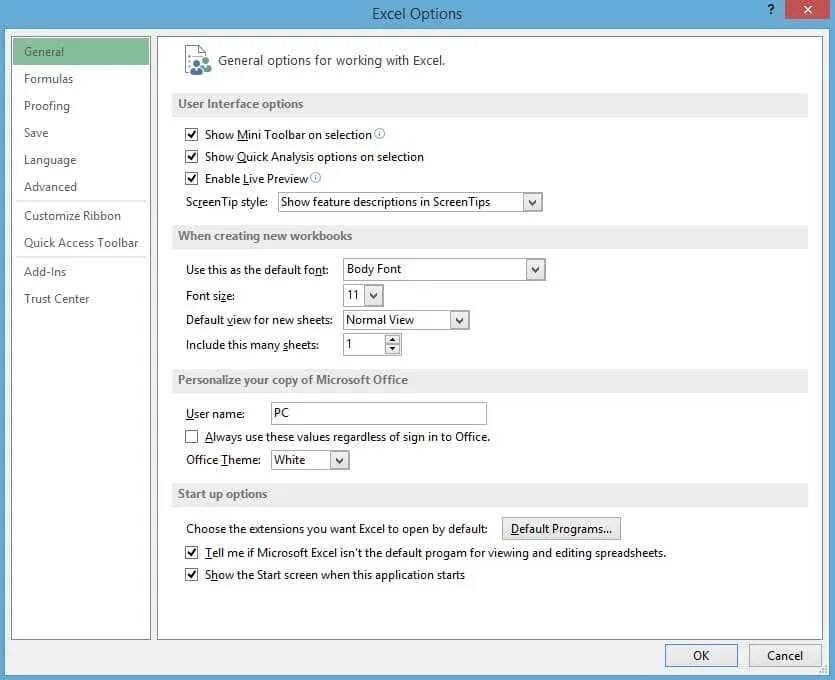Open the Proofing category
Viewport: 835px width, 680px height.
click(81, 106)
